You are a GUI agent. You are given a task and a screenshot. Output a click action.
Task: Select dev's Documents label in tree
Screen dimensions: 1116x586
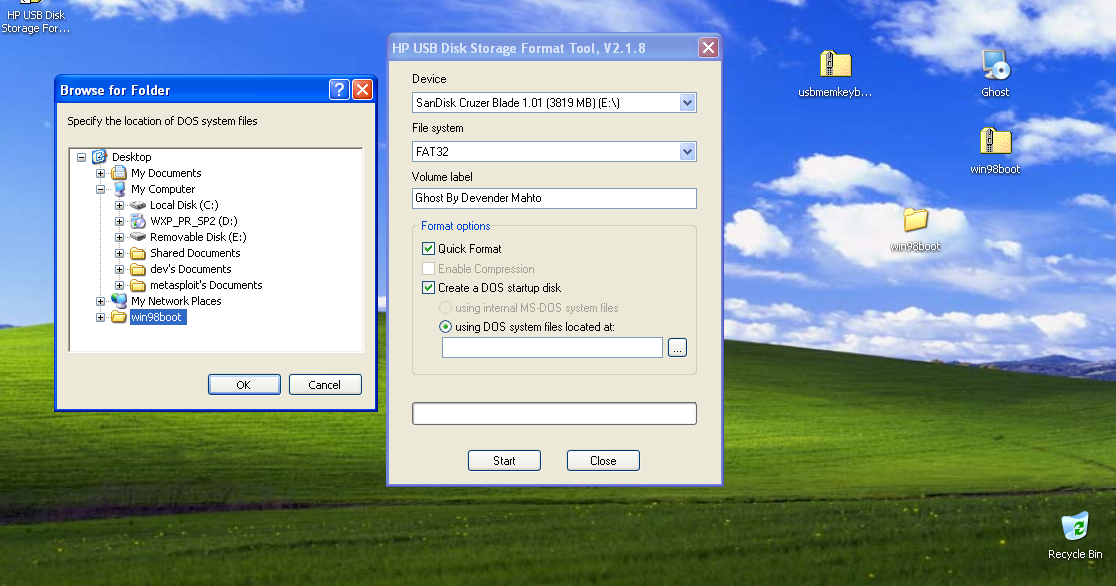(x=191, y=269)
